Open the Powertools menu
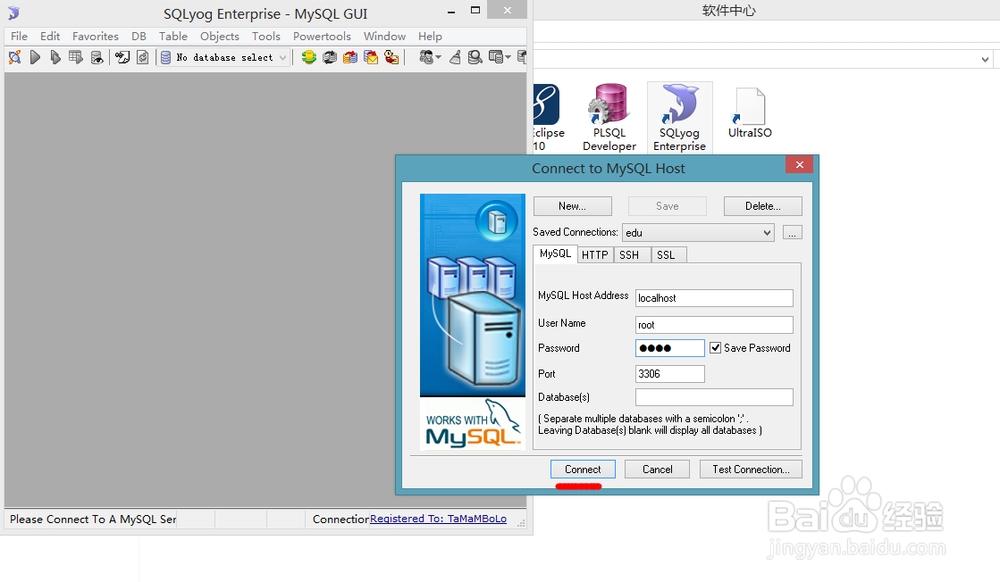 click(x=322, y=36)
